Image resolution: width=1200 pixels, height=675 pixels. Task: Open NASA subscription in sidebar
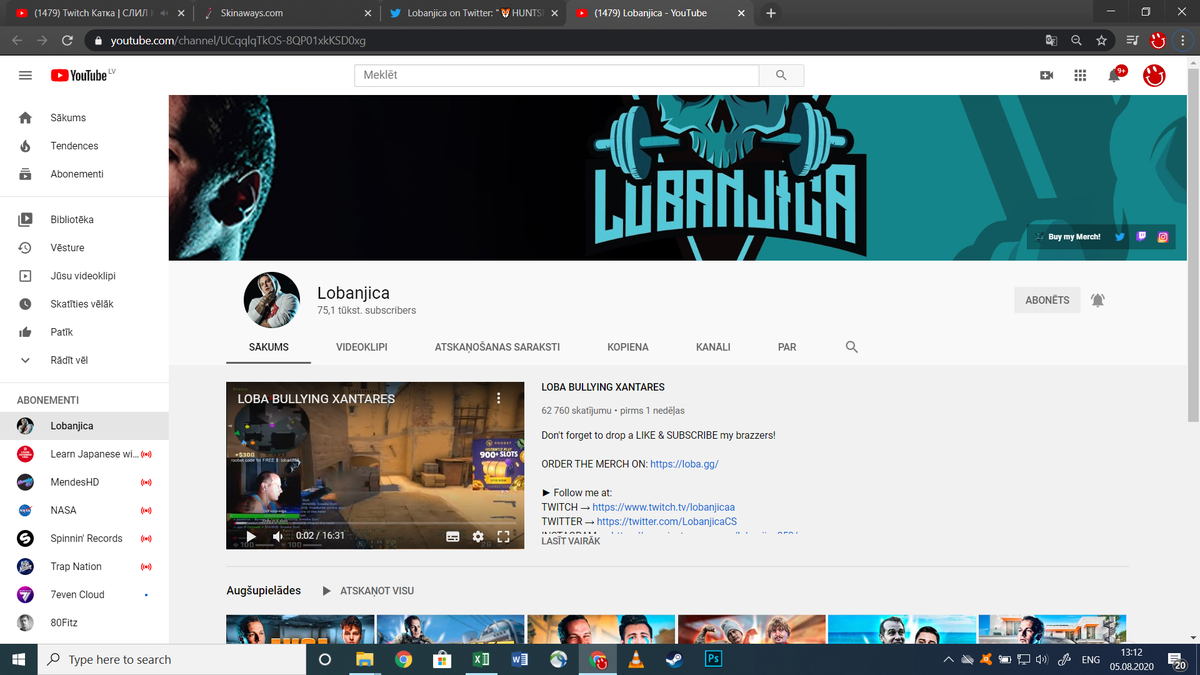[84, 510]
